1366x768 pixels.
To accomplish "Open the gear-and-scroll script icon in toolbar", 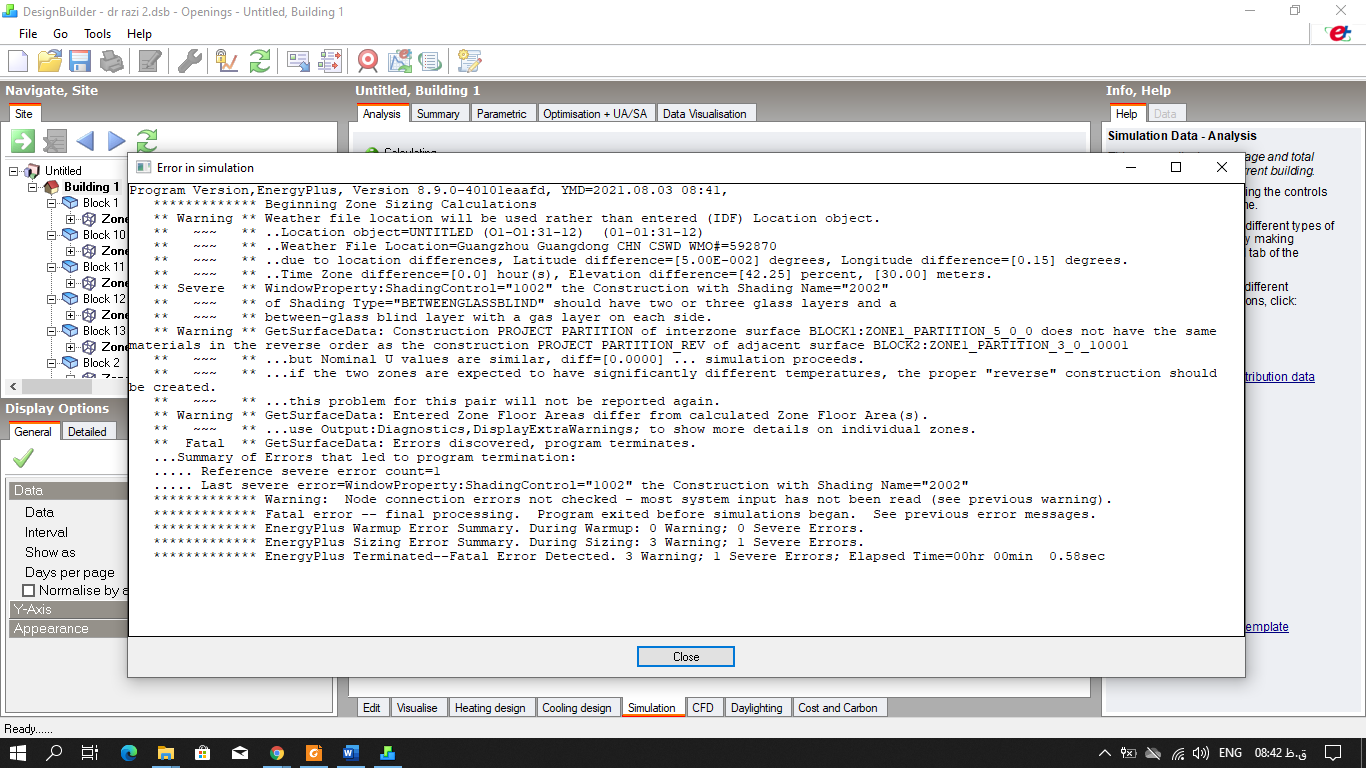I will 470,61.
